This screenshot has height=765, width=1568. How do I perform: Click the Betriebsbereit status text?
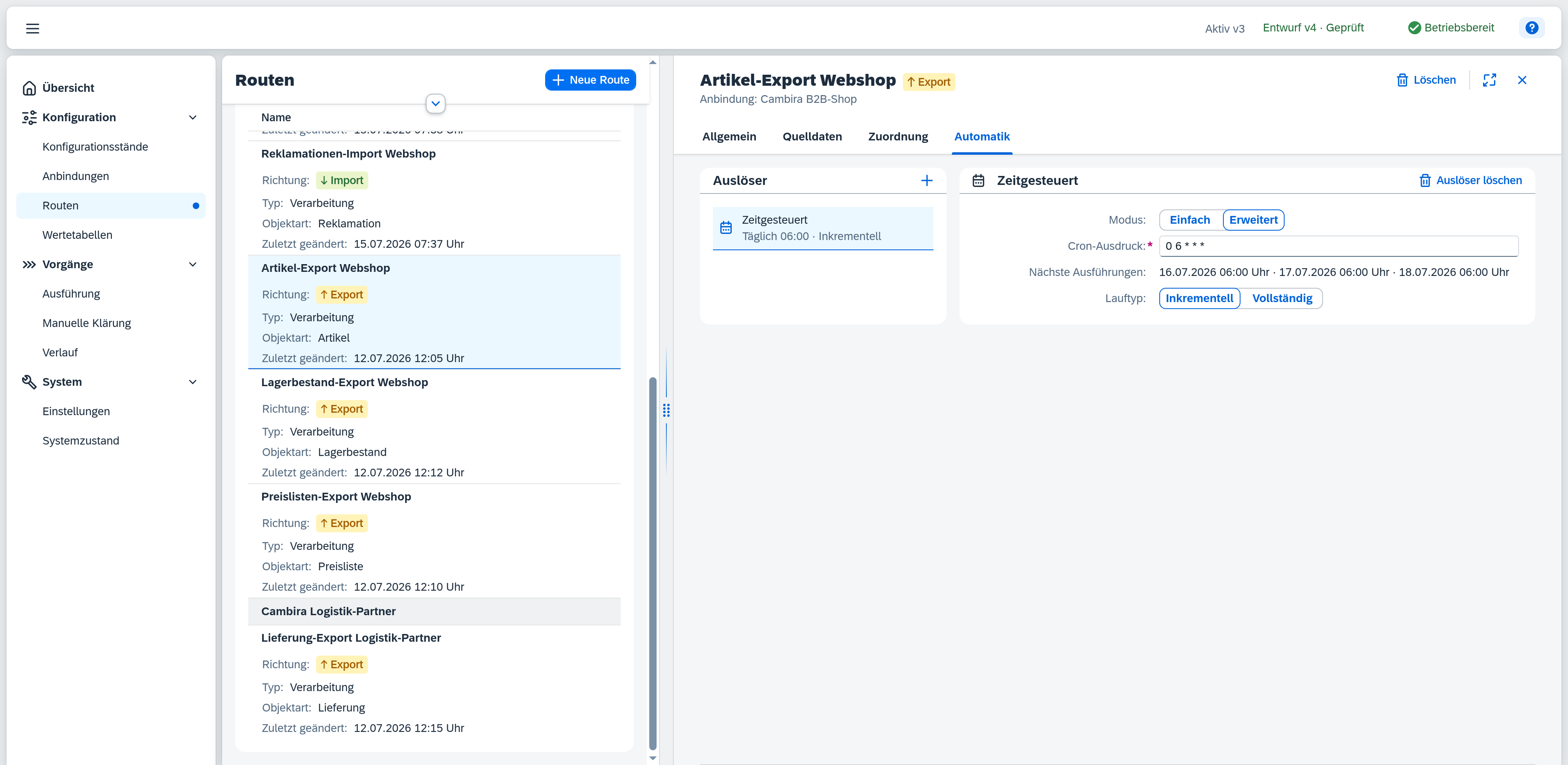click(1459, 28)
